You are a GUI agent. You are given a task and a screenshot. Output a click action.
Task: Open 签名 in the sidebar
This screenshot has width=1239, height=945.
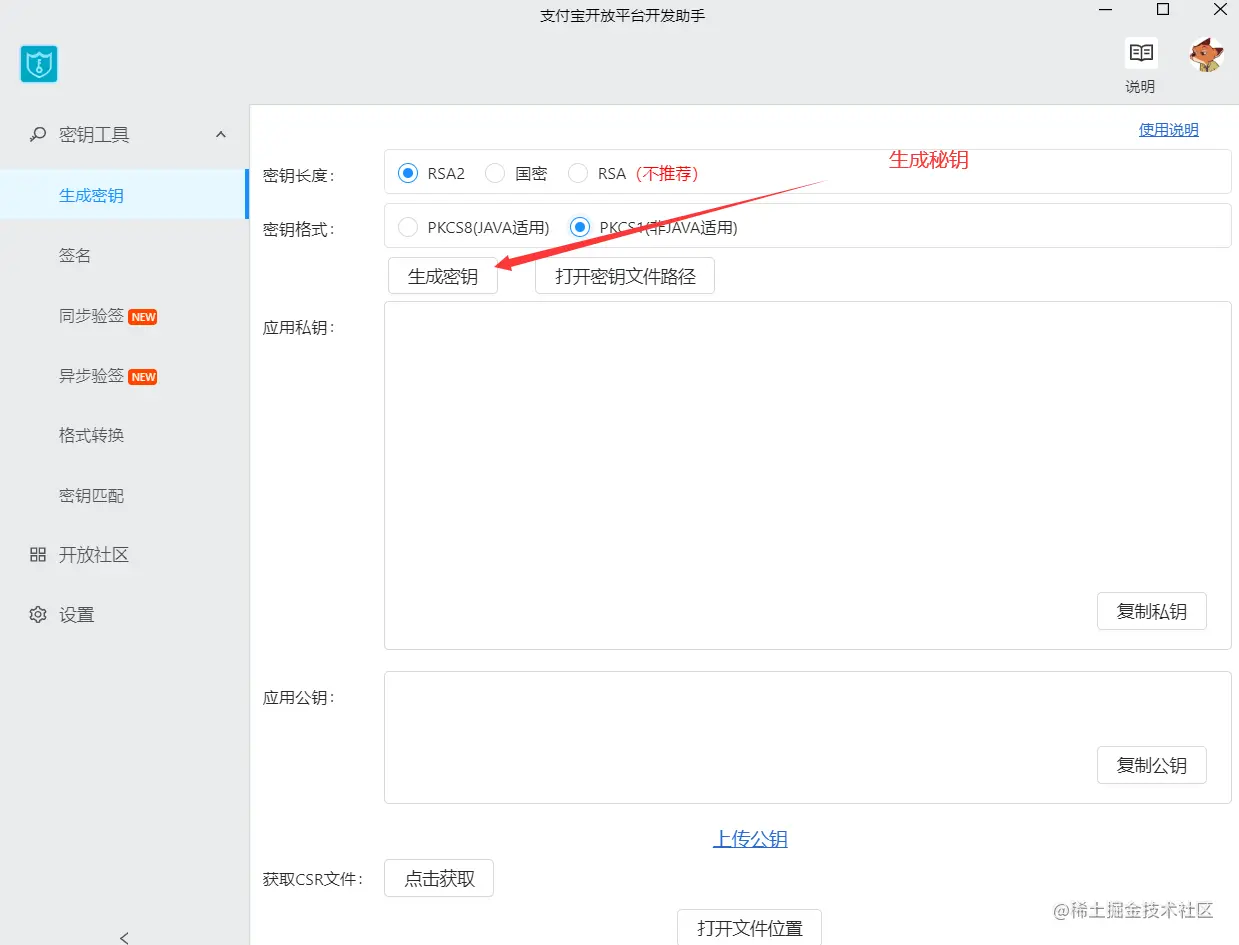pyautogui.click(x=75, y=256)
